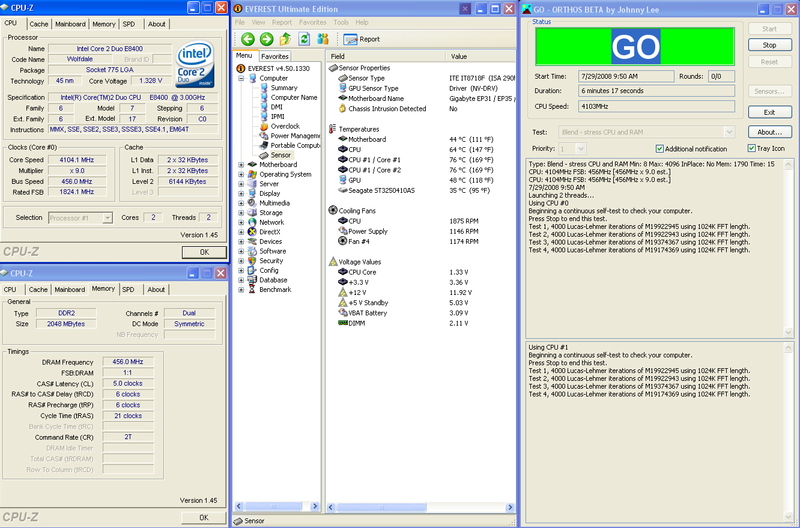Expand the Operating System tree node
The image size is (800, 528).
pyautogui.click(x=241, y=174)
